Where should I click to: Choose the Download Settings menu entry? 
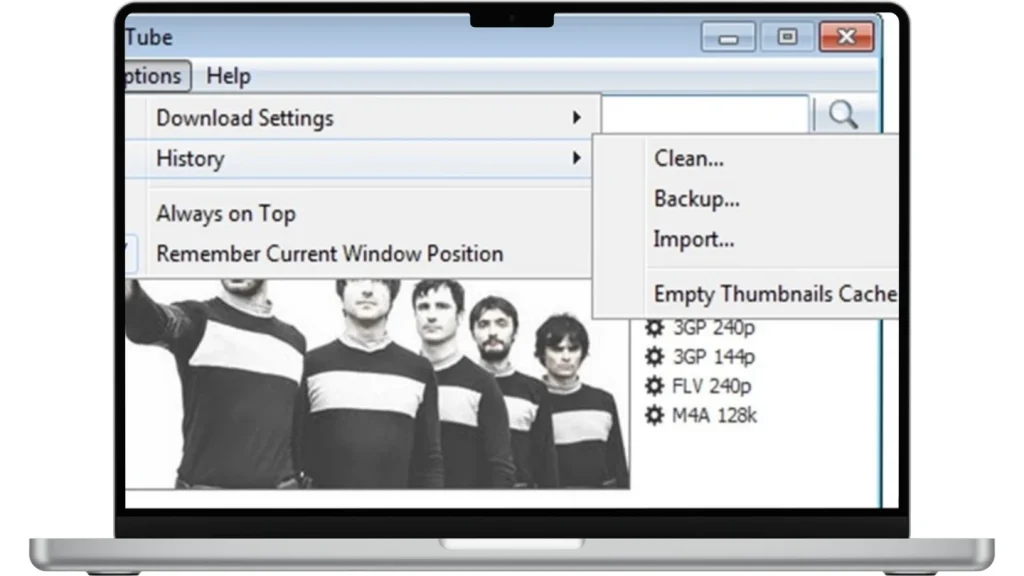click(245, 118)
